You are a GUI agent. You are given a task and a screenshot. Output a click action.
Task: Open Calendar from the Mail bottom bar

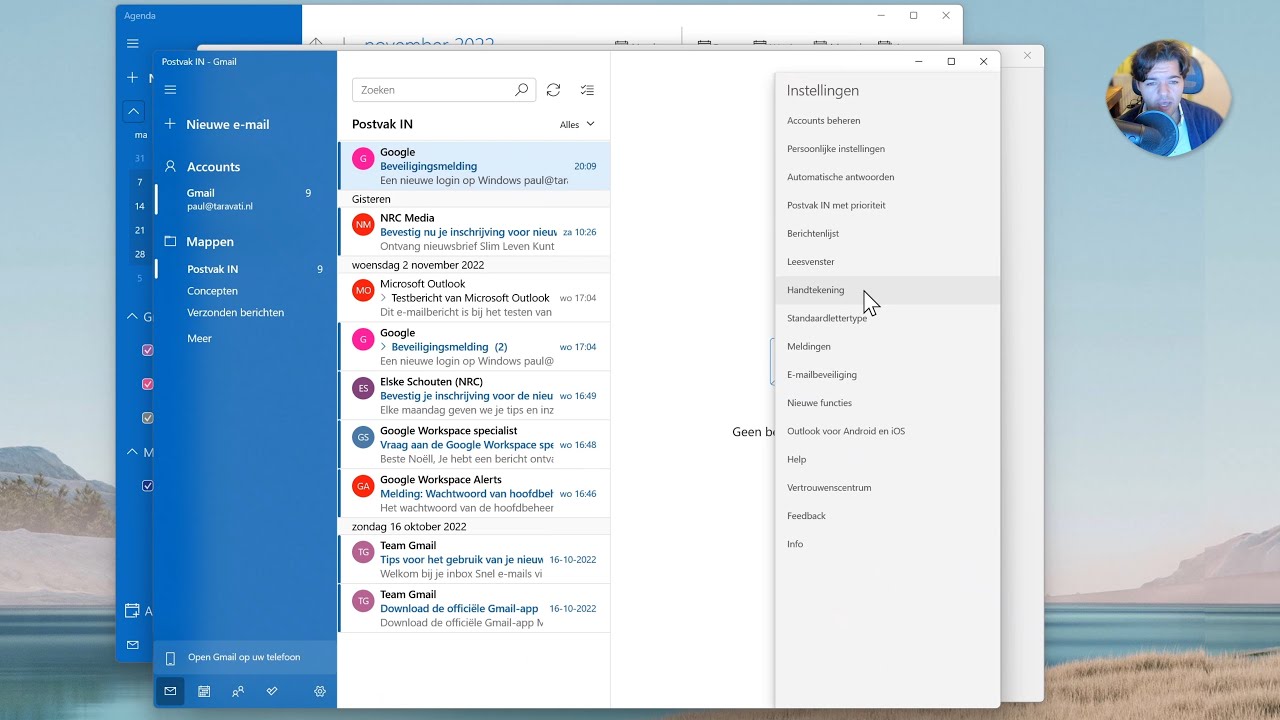204,691
